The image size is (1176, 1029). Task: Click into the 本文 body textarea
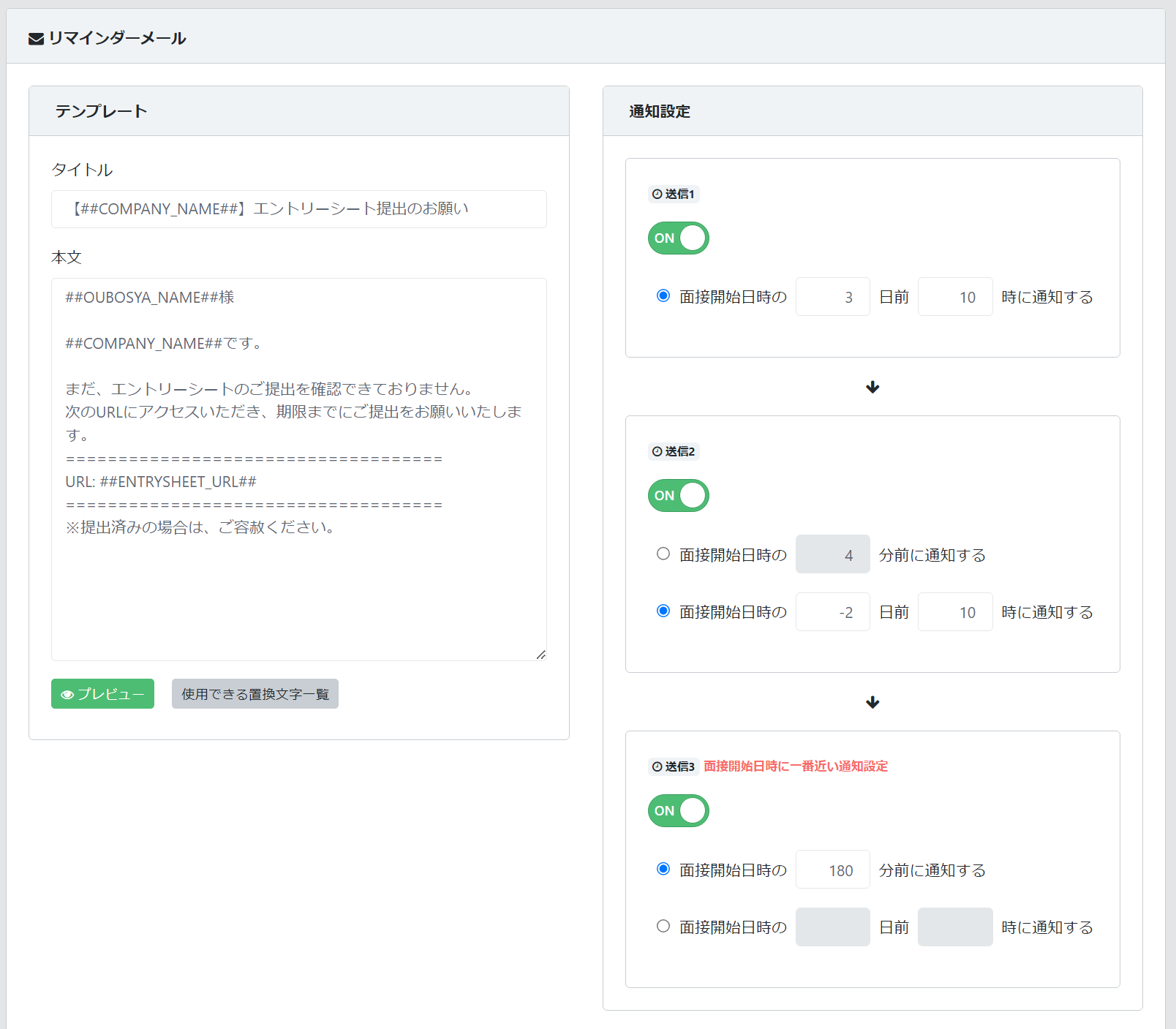[298, 585]
